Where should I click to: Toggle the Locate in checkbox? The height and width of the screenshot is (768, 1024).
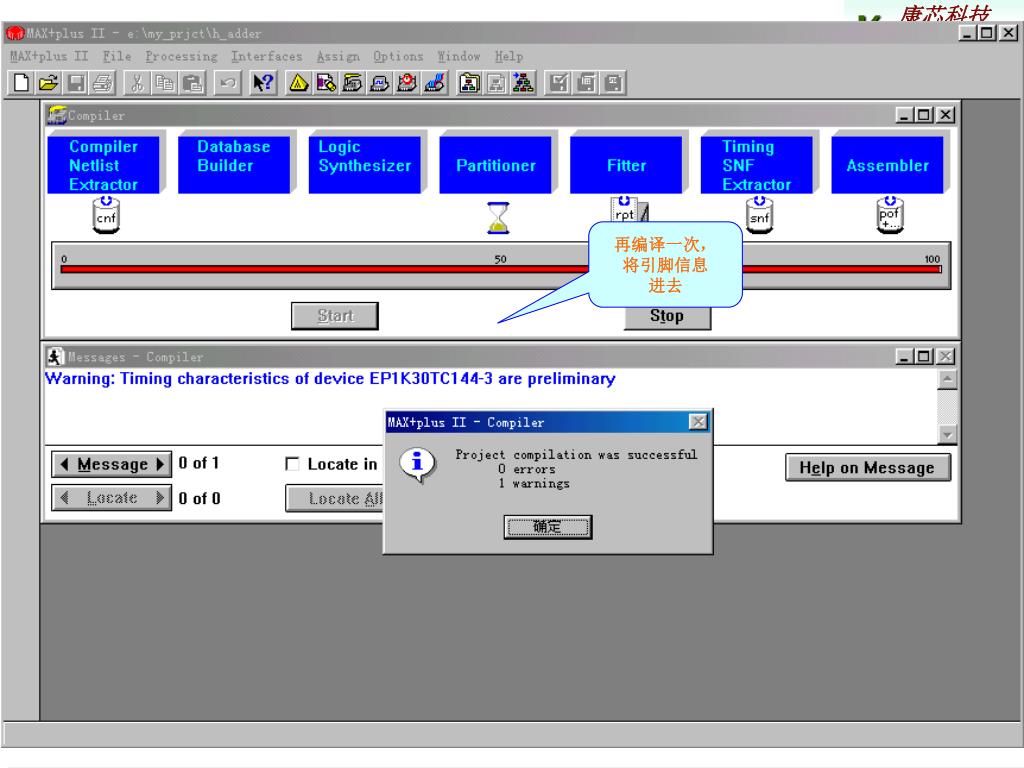point(292,464)
